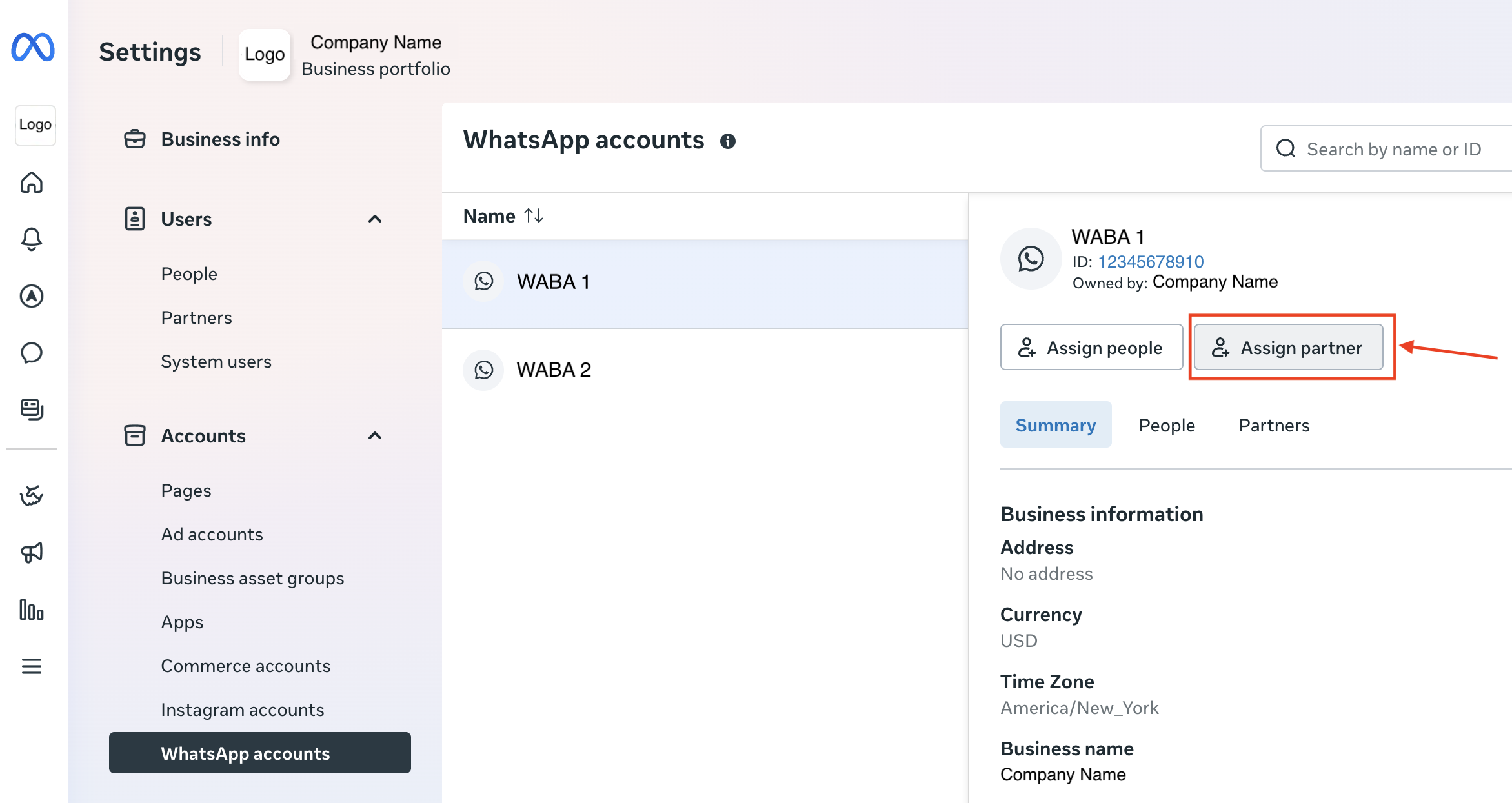Switch to the People tab in details
1512x803 pixels.
[1167, 425]
